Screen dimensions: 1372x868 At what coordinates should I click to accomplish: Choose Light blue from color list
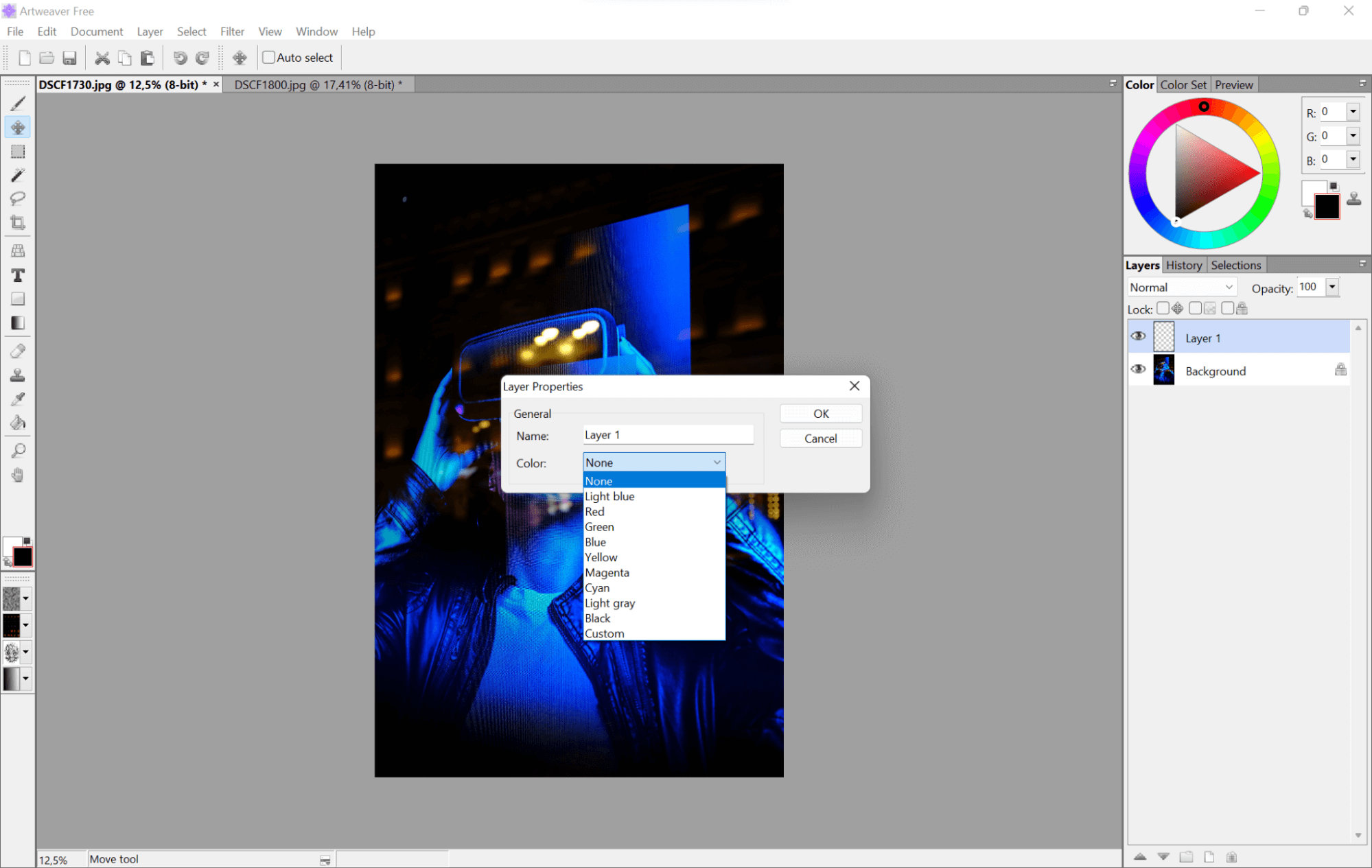click(609, 496)
